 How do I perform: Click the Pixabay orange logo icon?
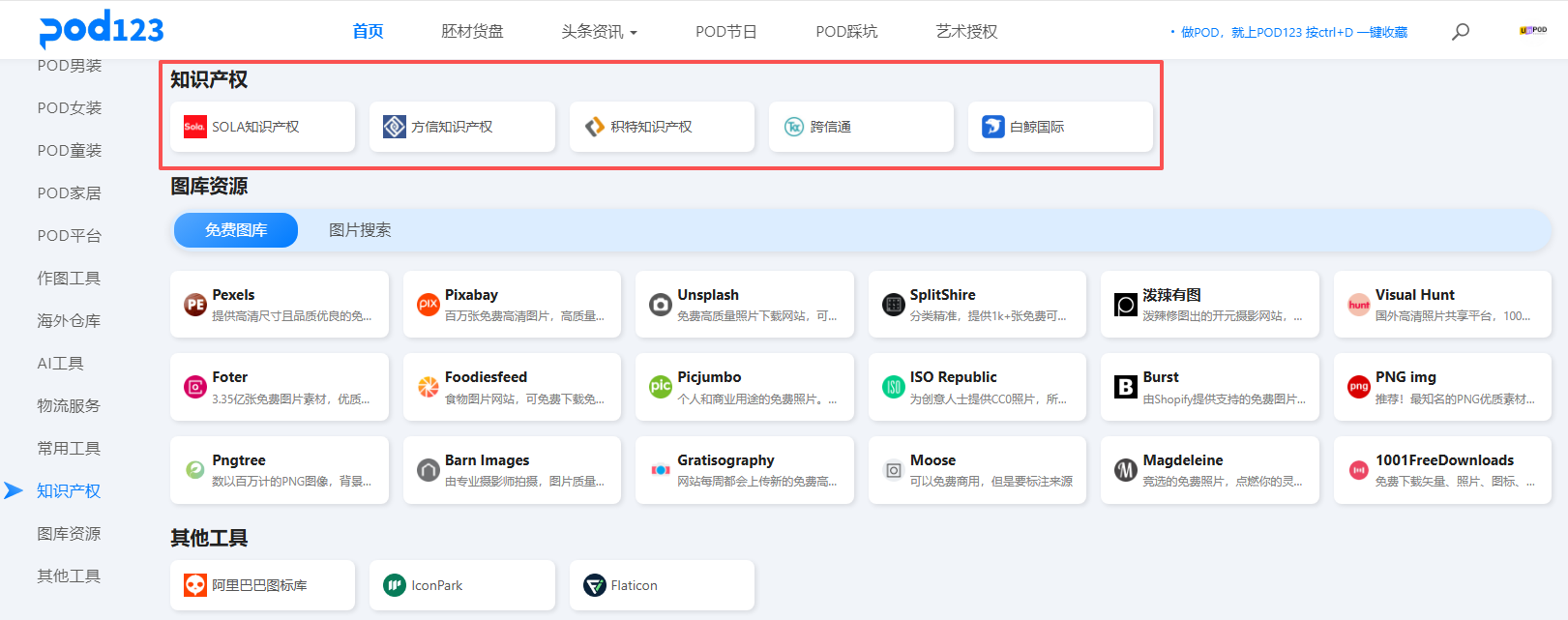click(x=428, y=305)
